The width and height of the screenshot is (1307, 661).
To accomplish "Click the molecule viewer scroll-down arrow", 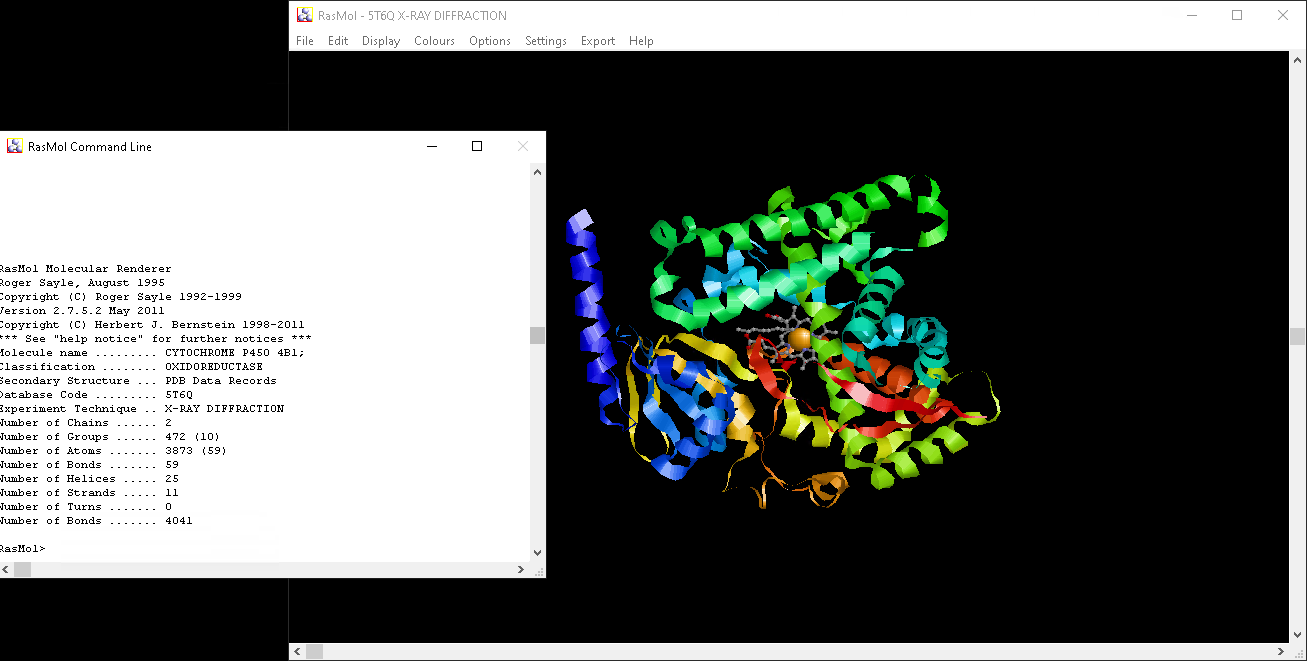I will (1298, 634).
